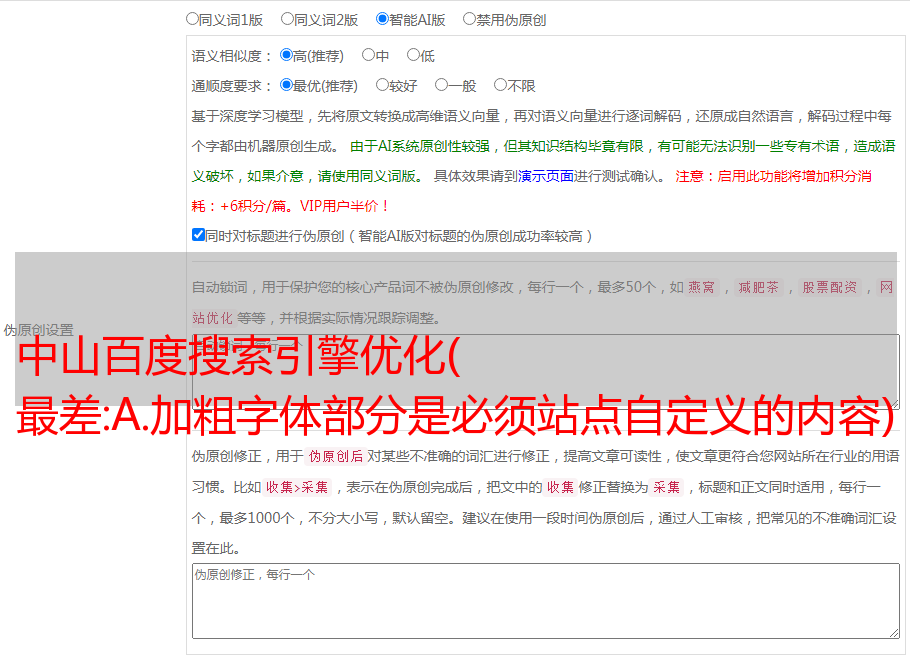Click the 伪原创修正 textarea resize handle

[894, 634]
